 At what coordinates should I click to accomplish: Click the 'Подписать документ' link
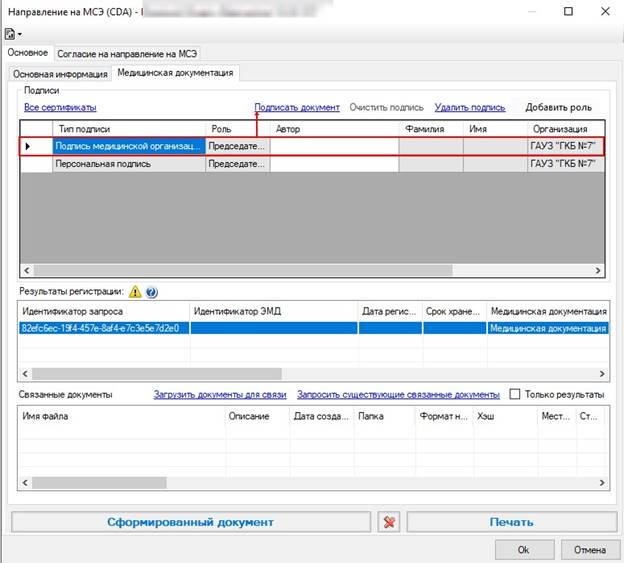coord(297,107)
